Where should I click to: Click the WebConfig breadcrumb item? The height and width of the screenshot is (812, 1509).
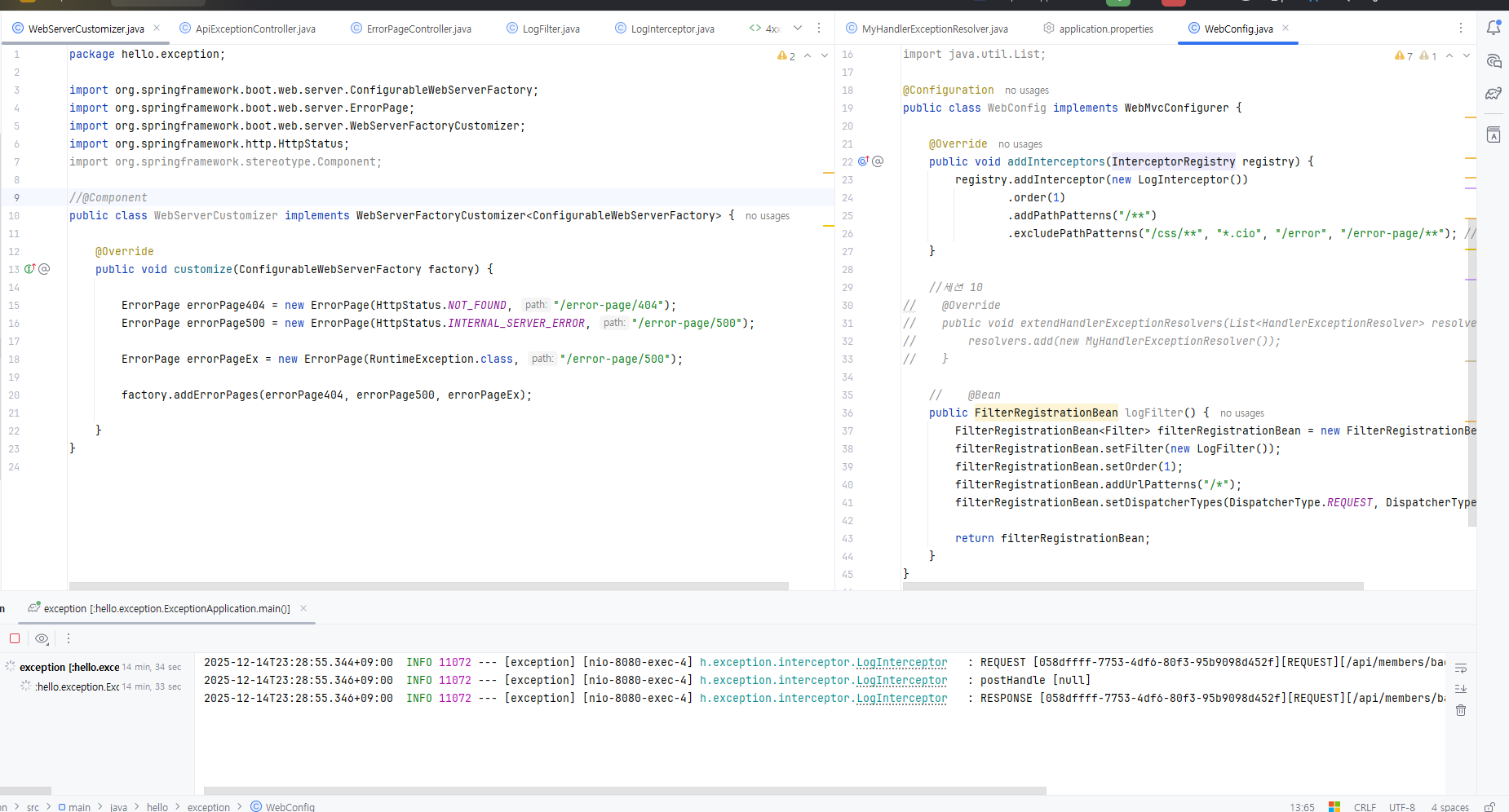pos(290,807)
